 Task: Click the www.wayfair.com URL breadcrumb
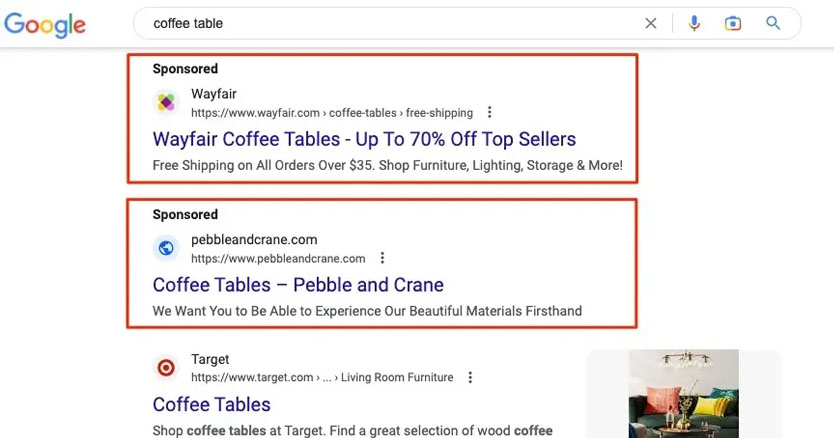pyautogui.click(x=256, y=113)
